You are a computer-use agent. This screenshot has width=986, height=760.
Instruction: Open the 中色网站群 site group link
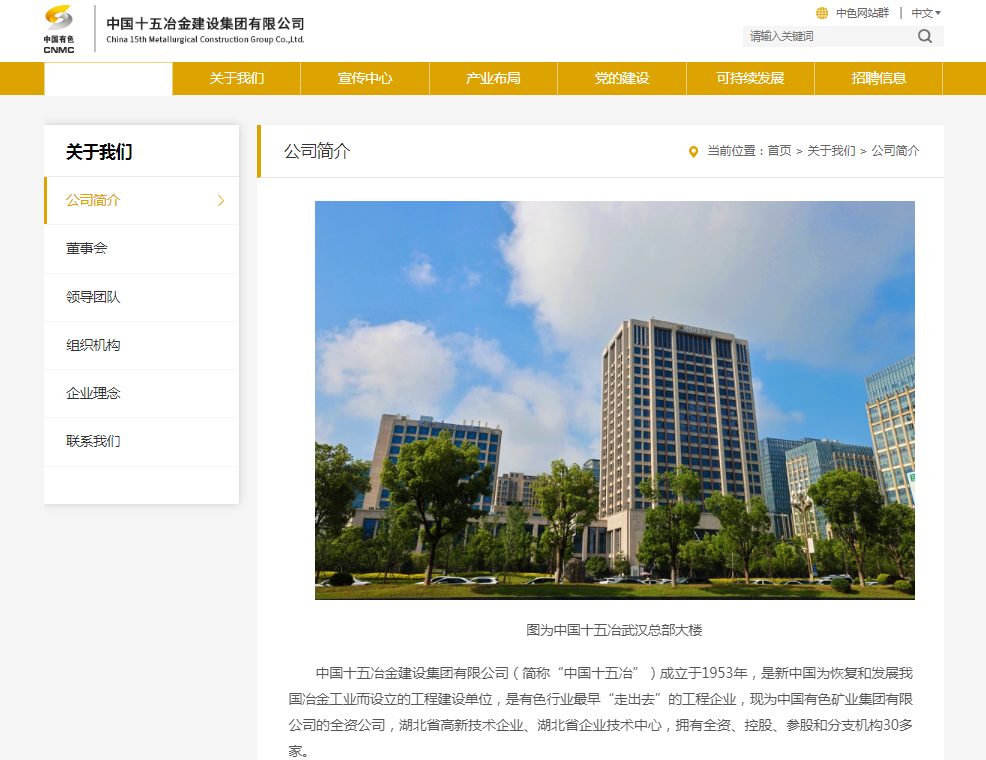pyautogui.click(x=861, y=13)
